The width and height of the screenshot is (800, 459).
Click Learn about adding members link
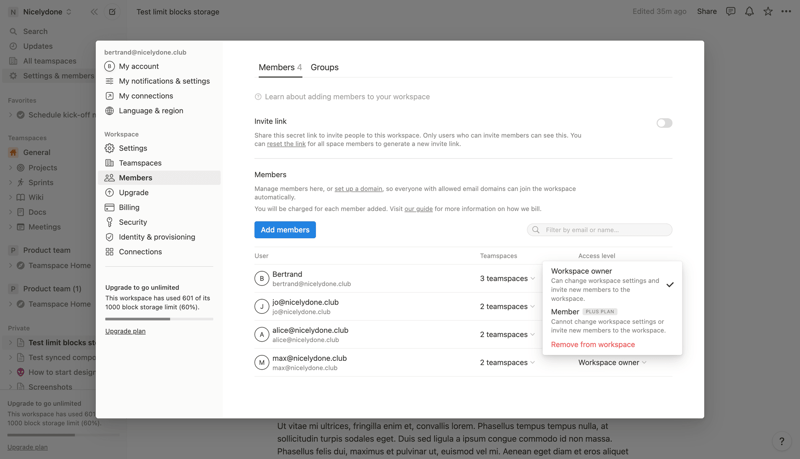342,97
